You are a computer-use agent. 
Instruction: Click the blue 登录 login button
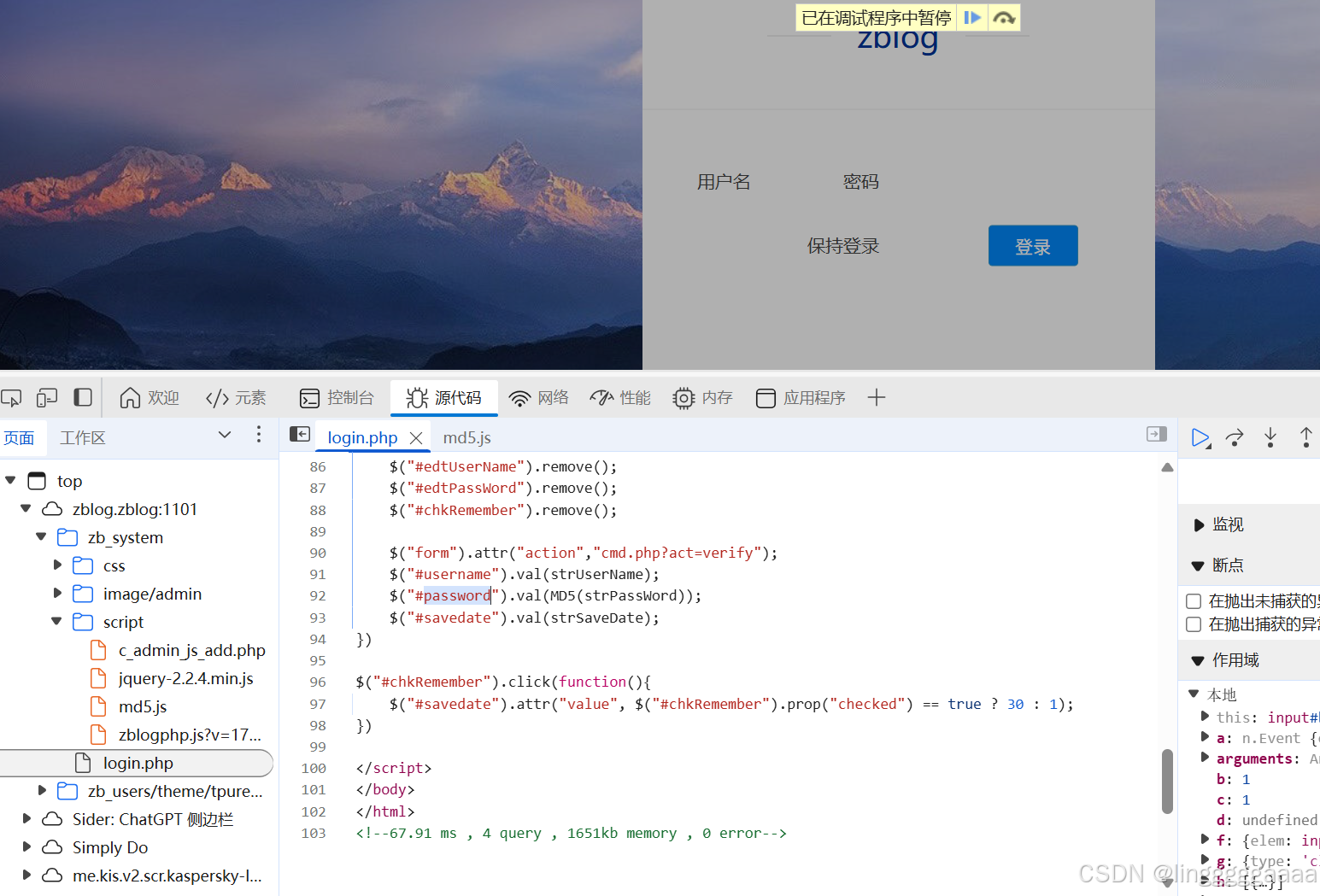[x=1033, y=246]
